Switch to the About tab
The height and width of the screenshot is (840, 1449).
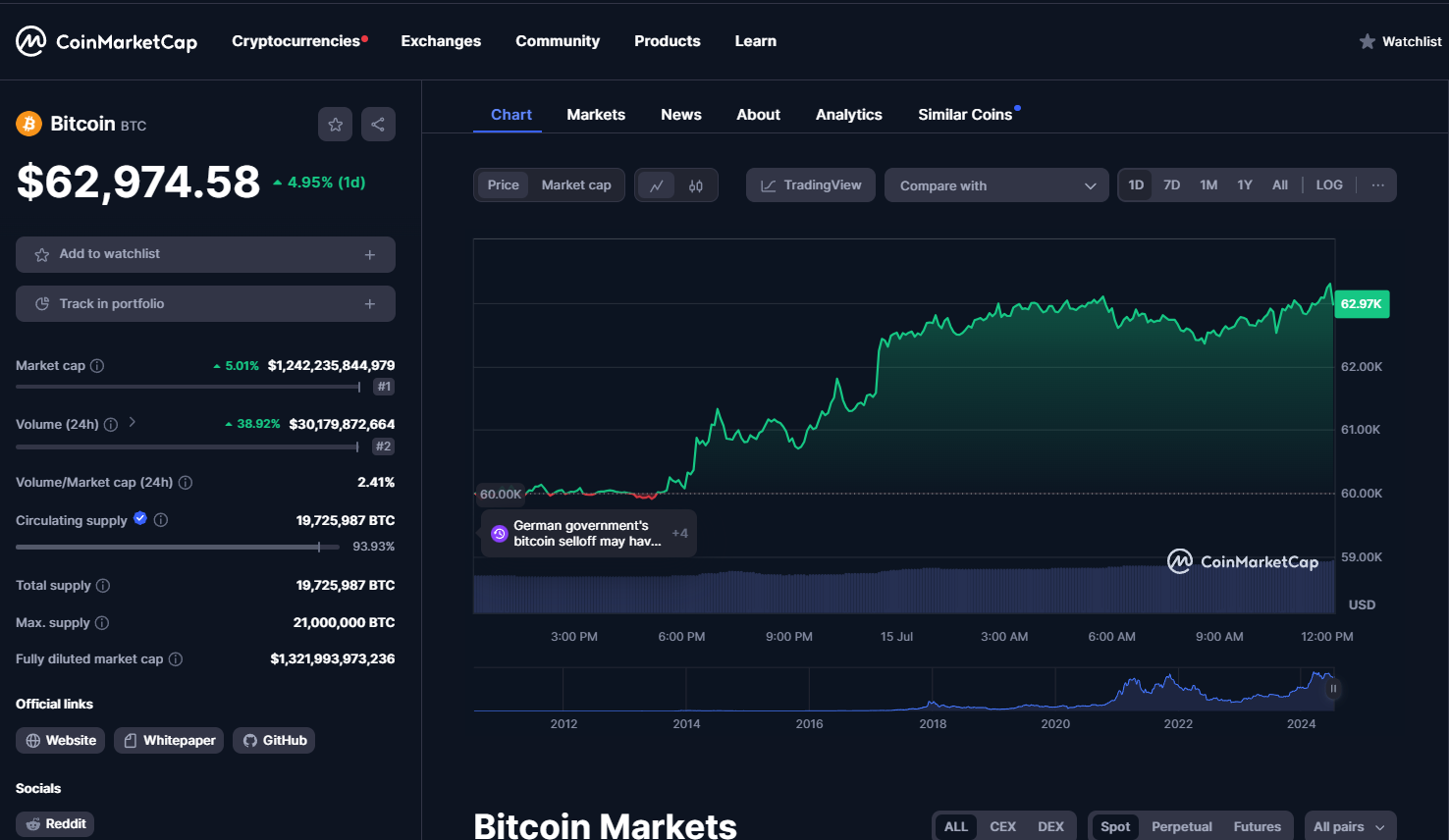point(759,115)
